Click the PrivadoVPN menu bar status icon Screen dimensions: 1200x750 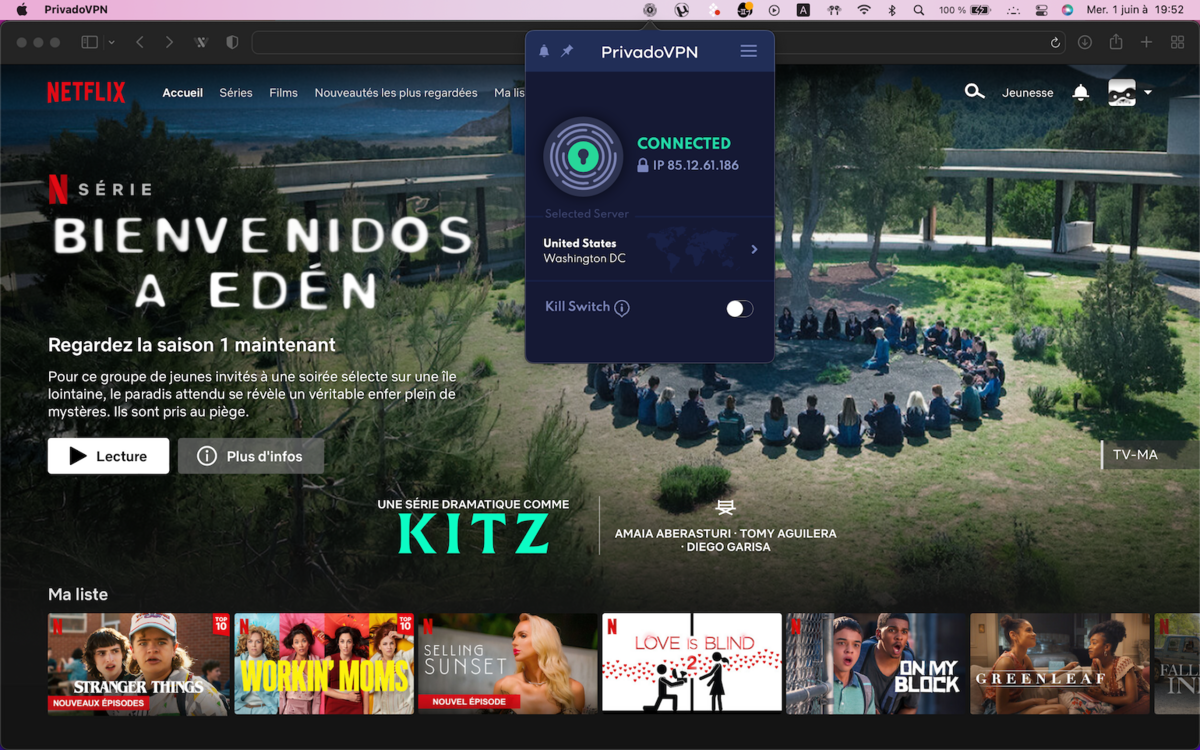[650, 10]
